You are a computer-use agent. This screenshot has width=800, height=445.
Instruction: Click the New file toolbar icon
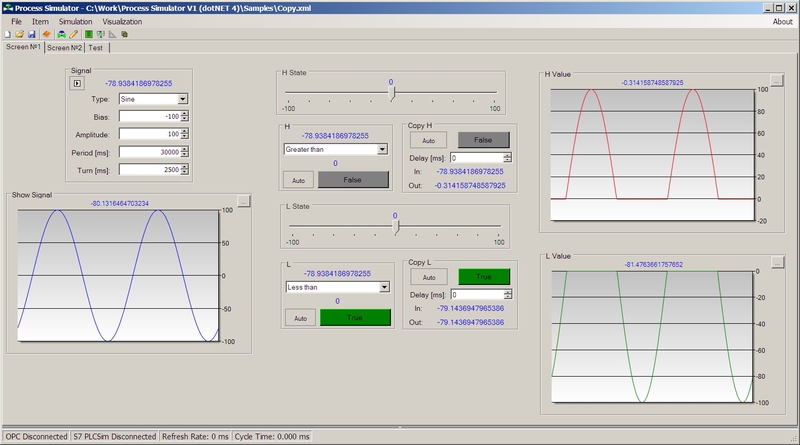[8, 33]
